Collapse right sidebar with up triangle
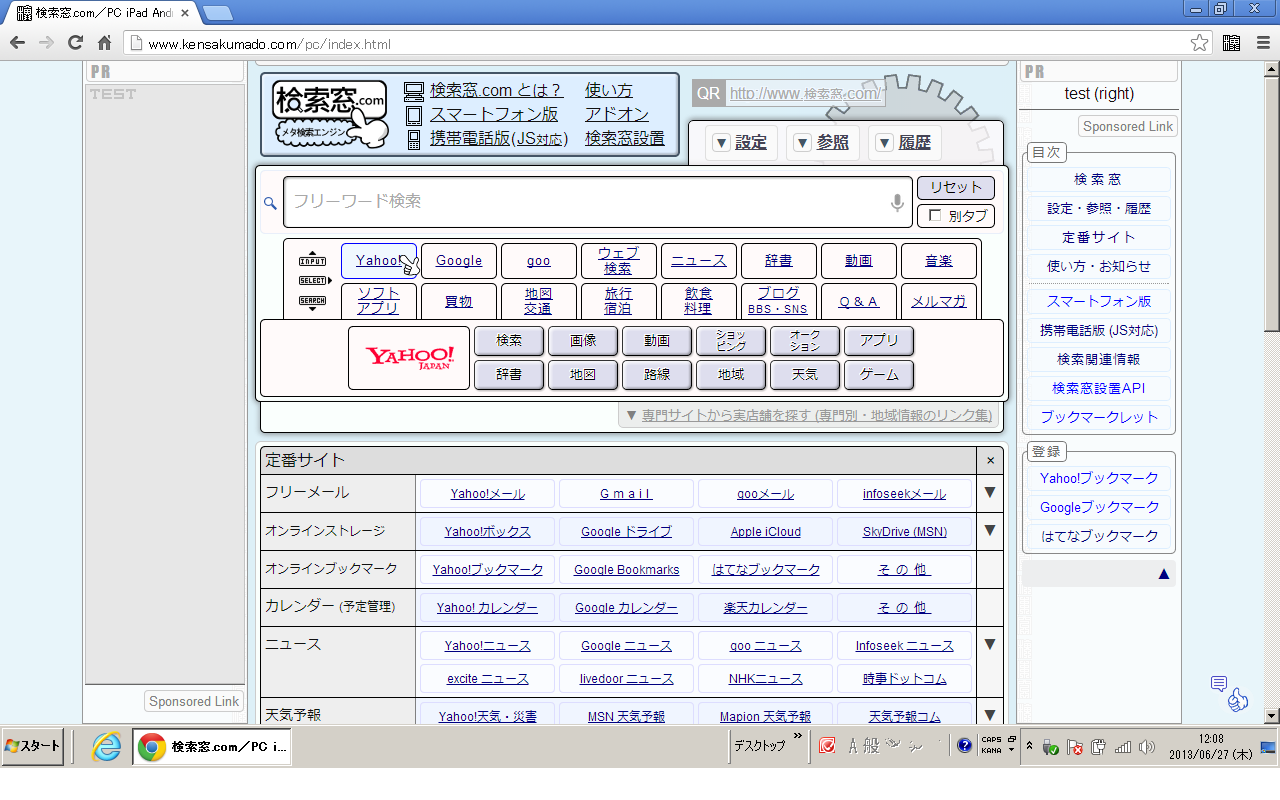This screenshot has height=800, width=1280. (1163, 574)
